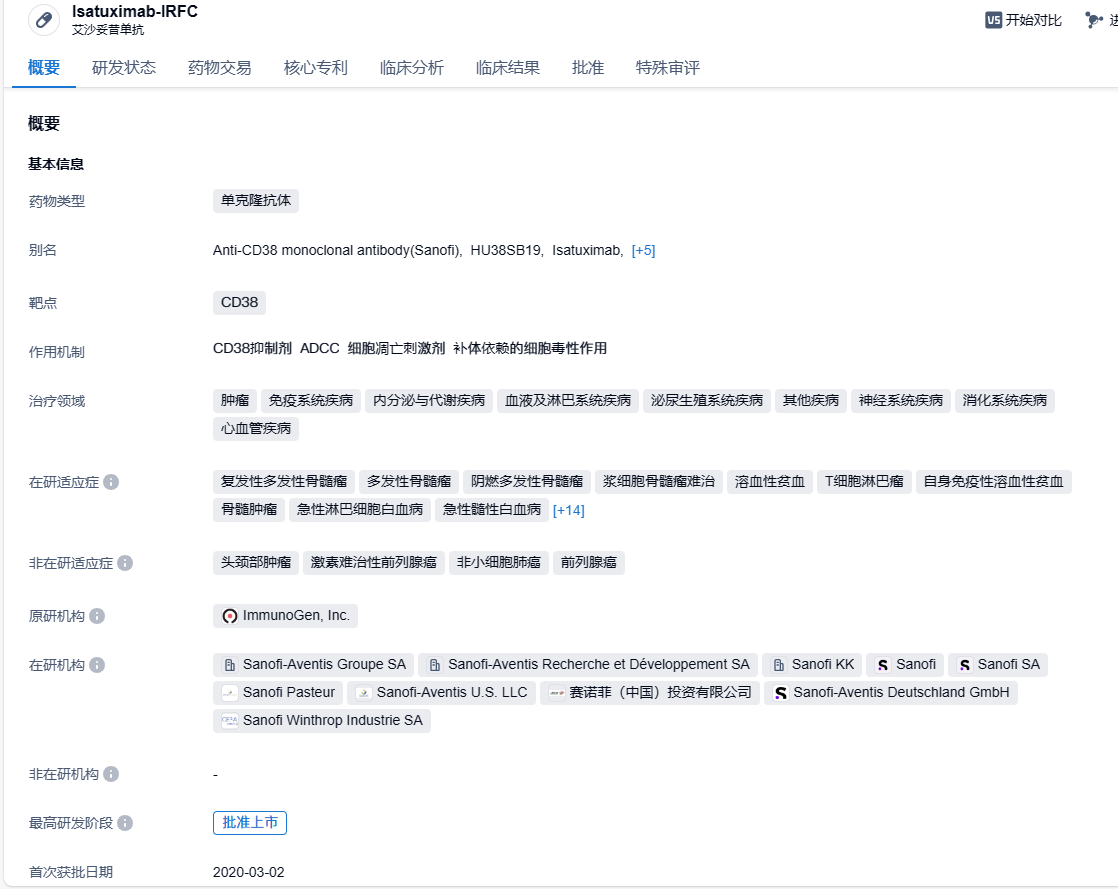The image size is (1118, 889).
Task: Switch to the 研发状态 tab
Action: tap(124, 68)
